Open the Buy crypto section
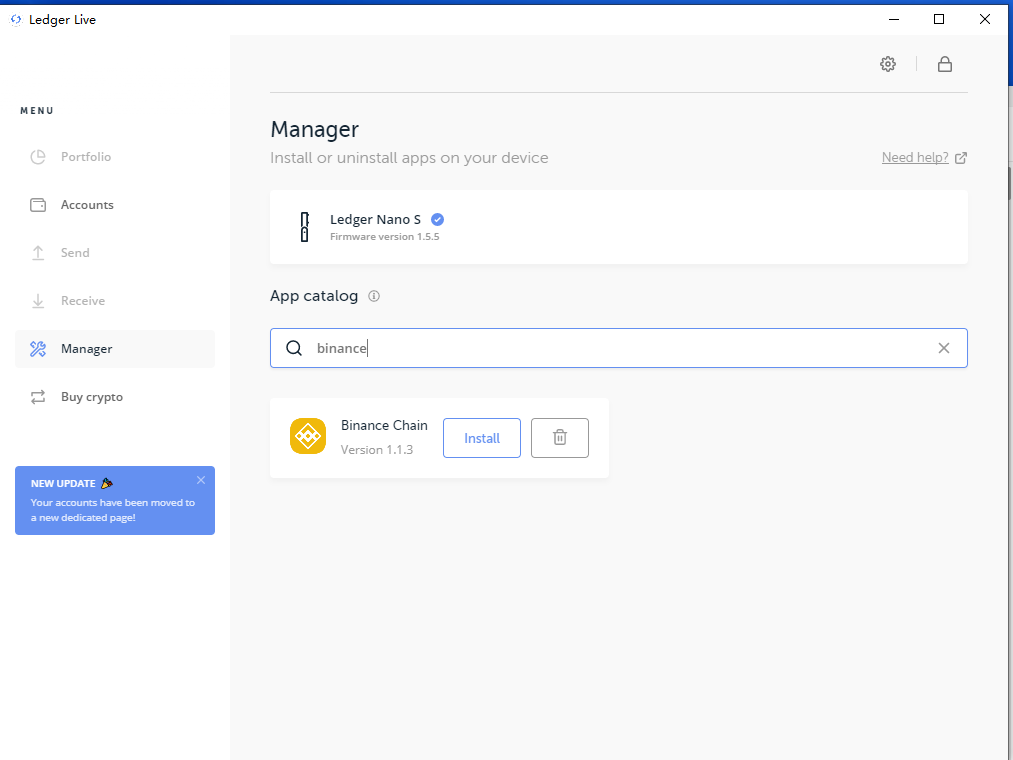This screenshot has width=1013, height=760. [x=91, y=397]
